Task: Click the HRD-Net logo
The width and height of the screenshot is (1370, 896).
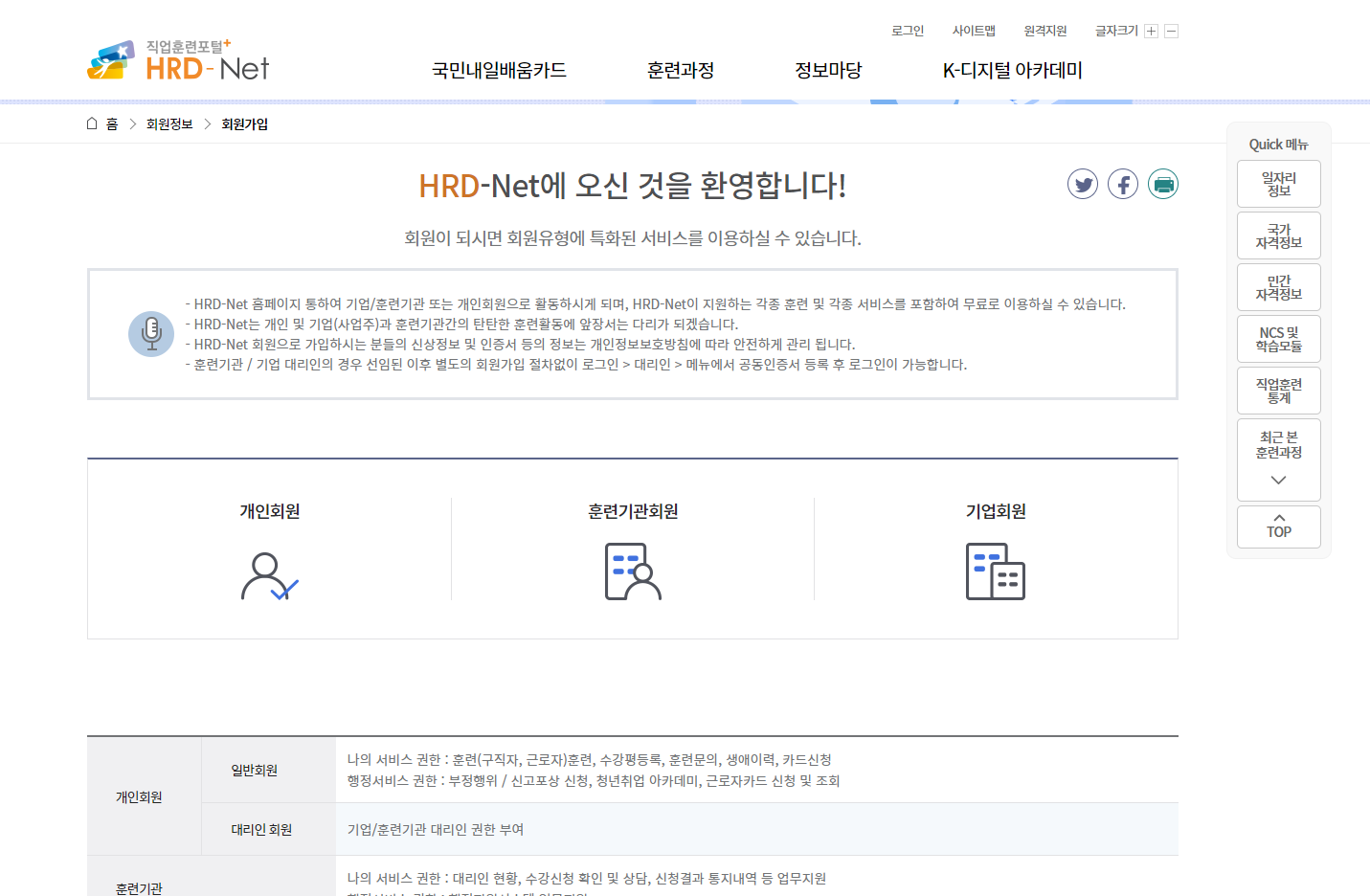Action: [178, 60]
